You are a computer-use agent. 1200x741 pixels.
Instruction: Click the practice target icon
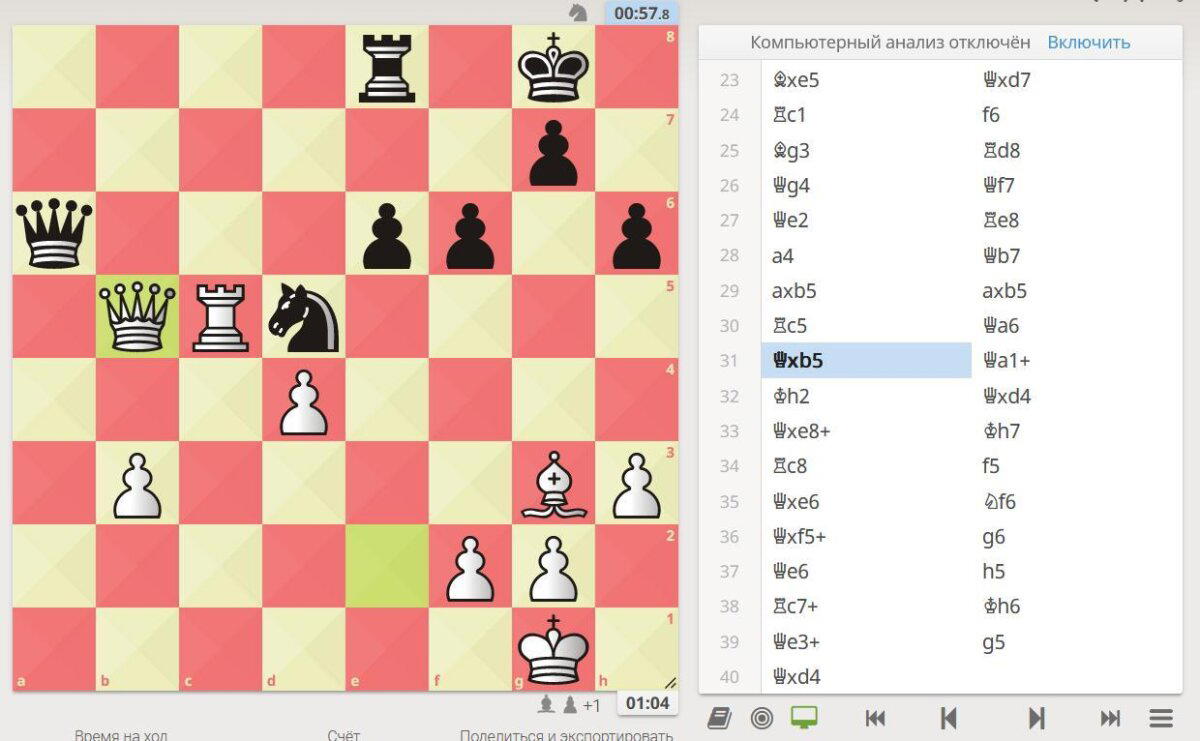click(x=761, y=718)
